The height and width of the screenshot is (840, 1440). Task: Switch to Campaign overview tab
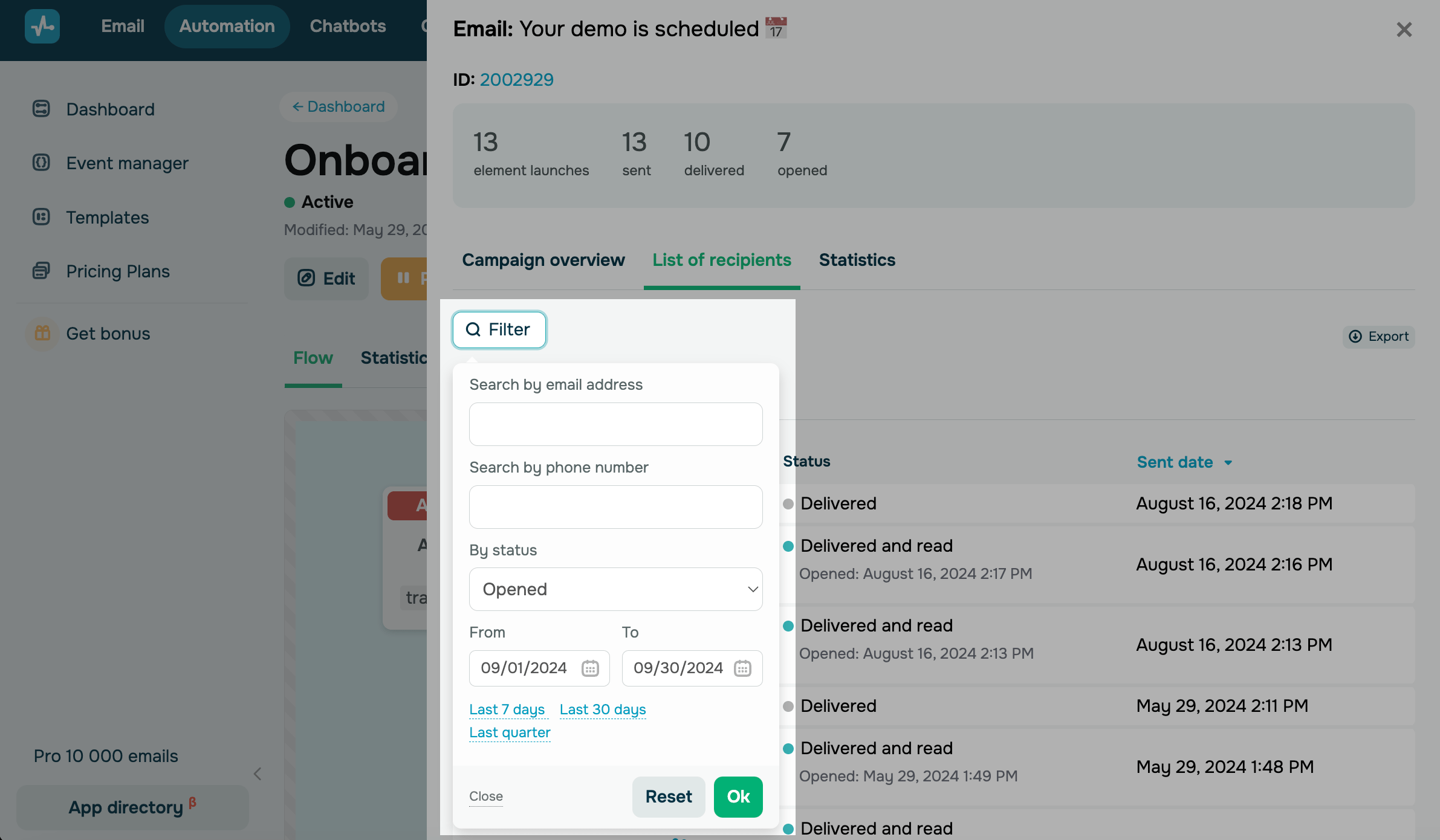(x=543, y=260)
